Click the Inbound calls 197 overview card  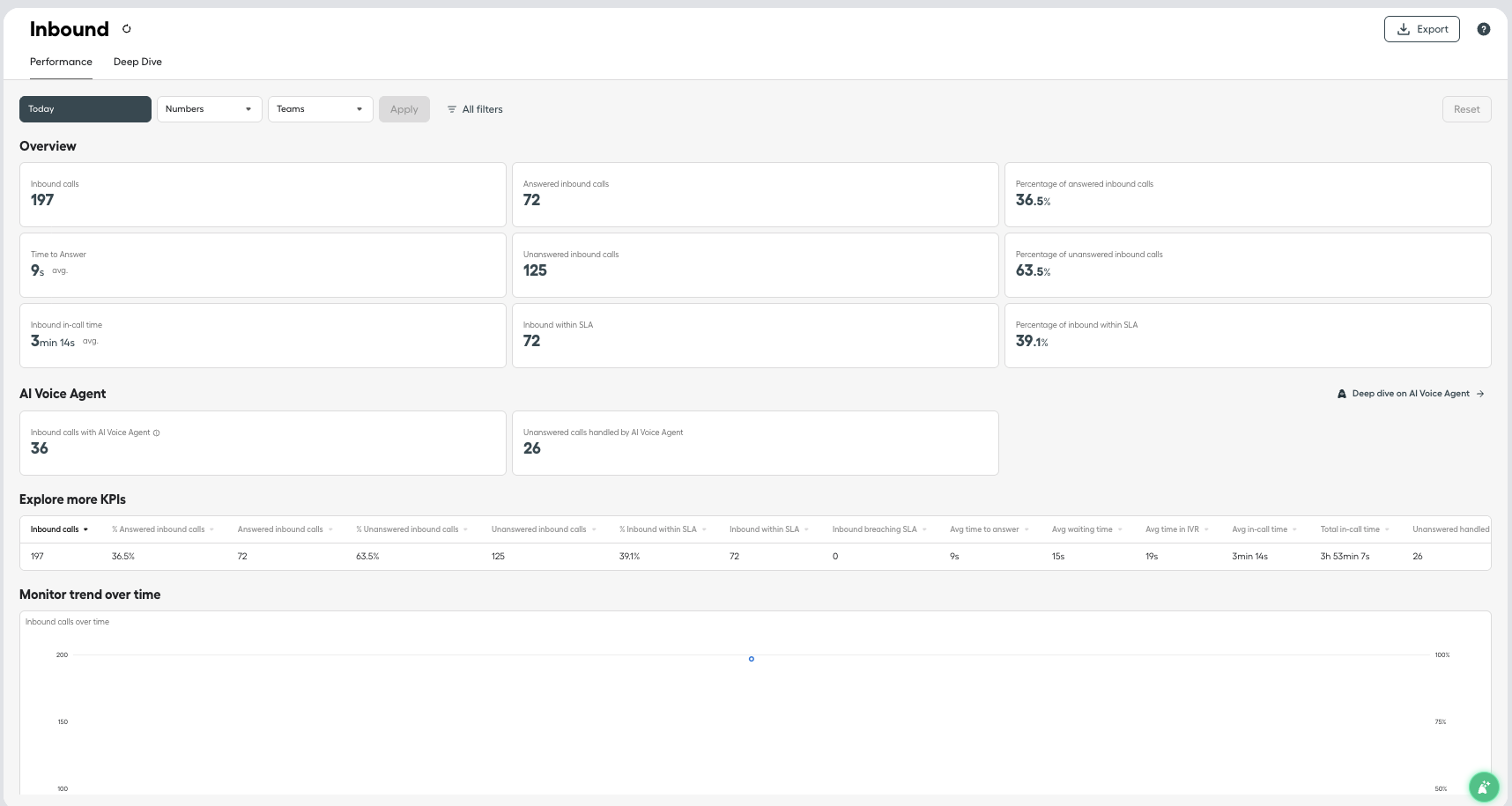point(263,195)
